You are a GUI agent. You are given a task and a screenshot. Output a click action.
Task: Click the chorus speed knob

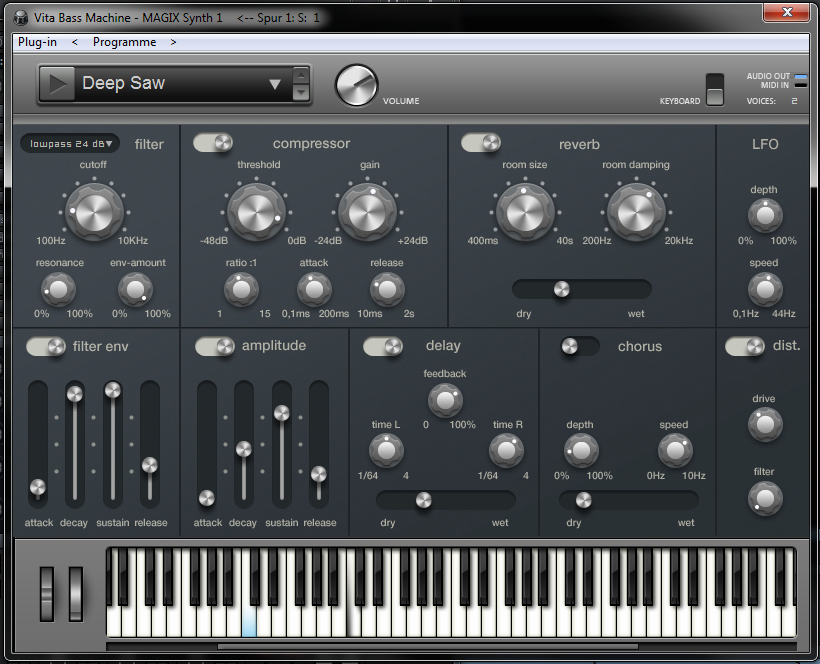(674, 451)
